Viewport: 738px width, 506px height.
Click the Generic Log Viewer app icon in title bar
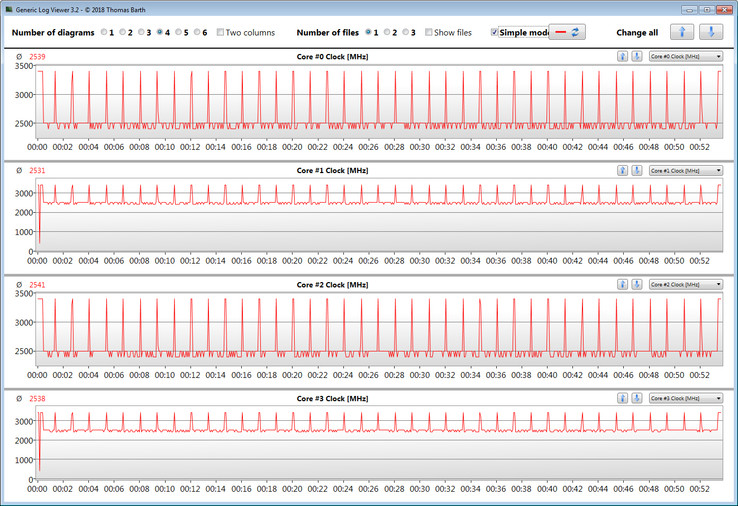[x=8, y=9]
